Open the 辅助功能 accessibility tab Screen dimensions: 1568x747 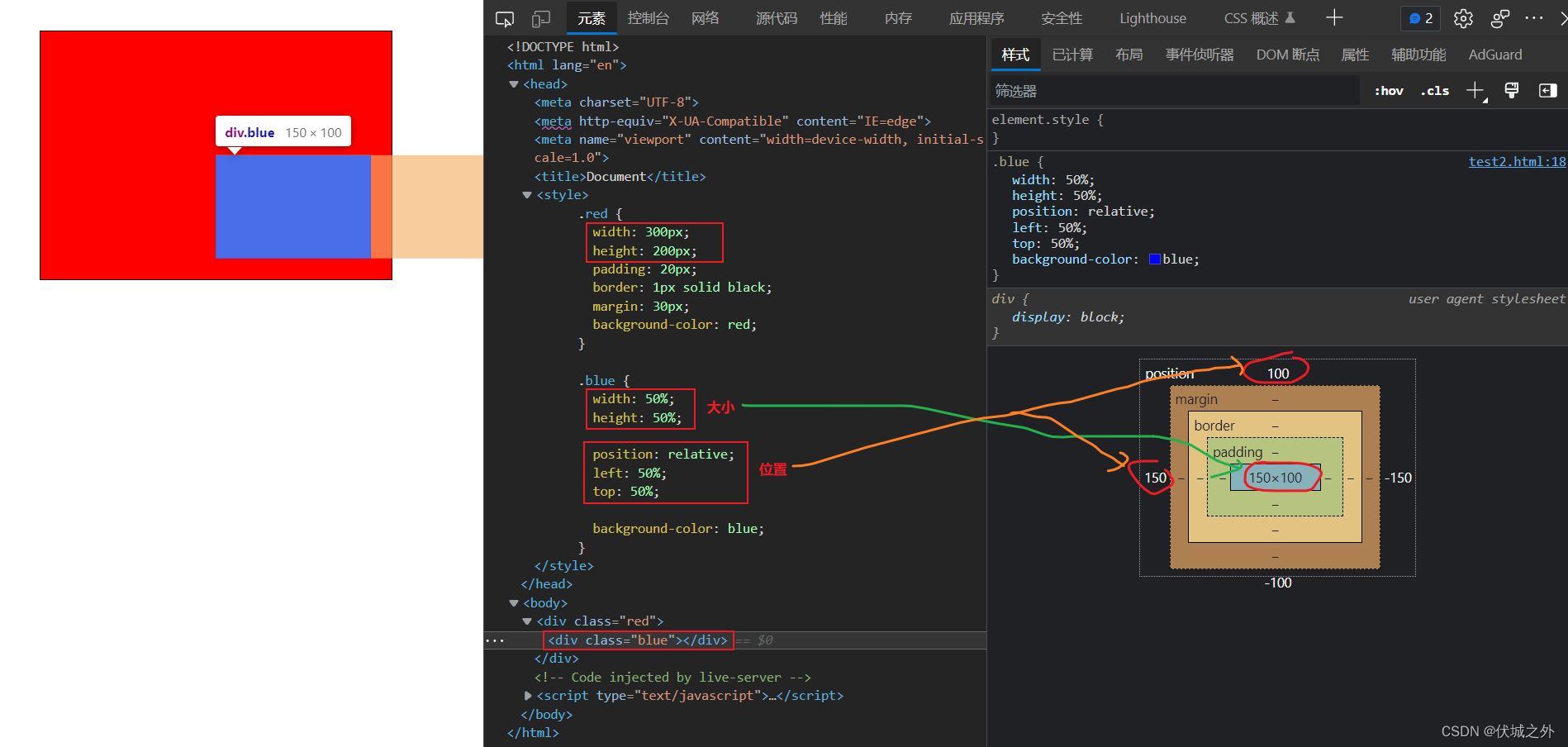coord(1418,55)
